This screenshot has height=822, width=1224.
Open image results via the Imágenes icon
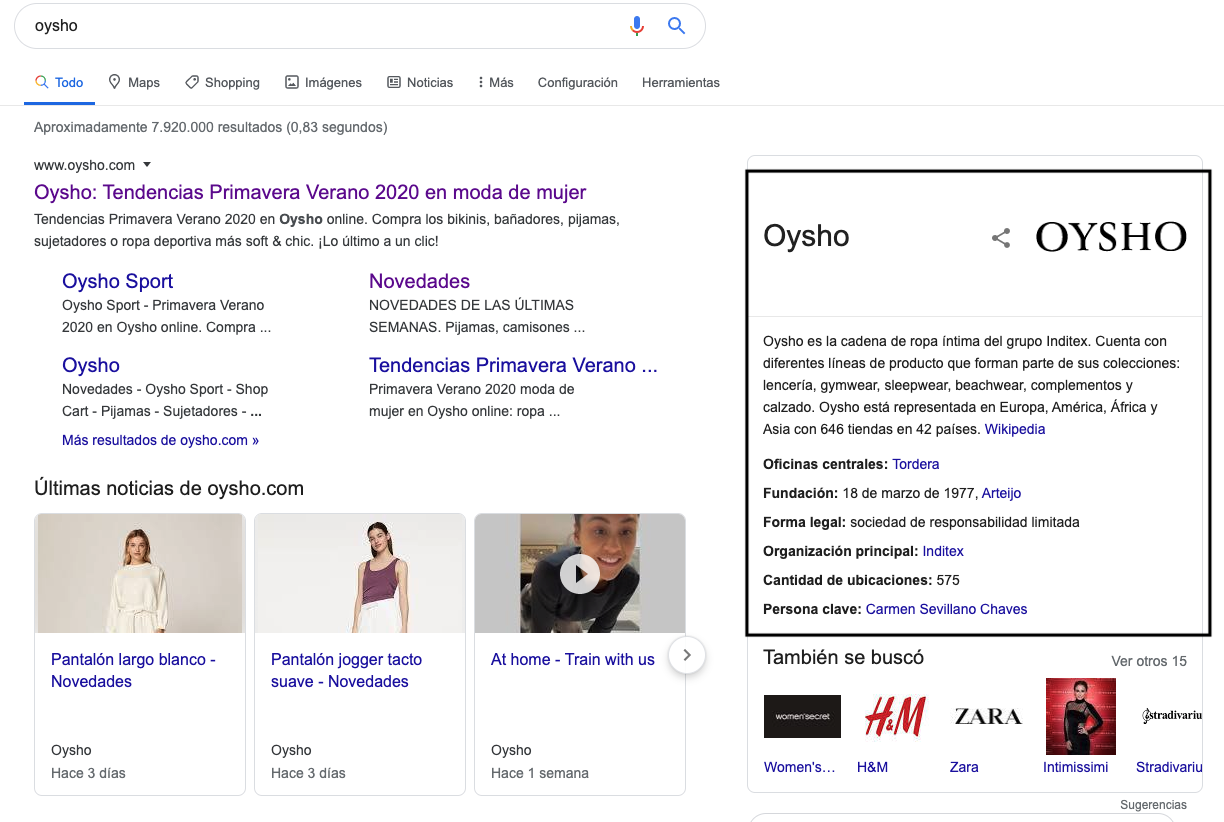(x=293, y=82)
